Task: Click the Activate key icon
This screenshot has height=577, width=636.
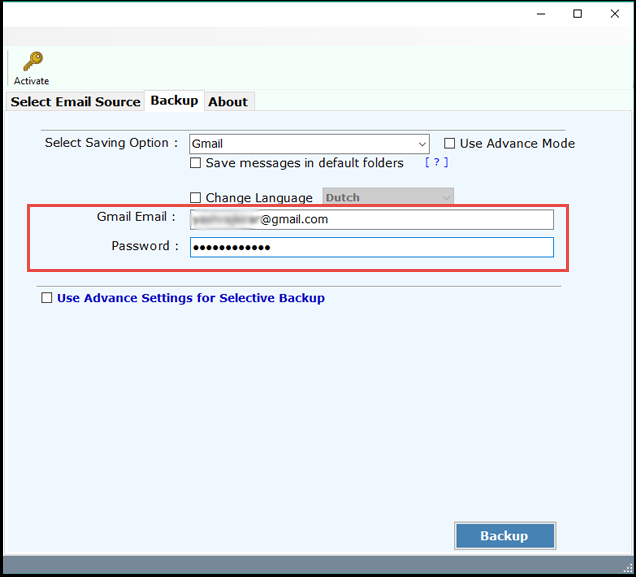Action: [x=32, y=62]
